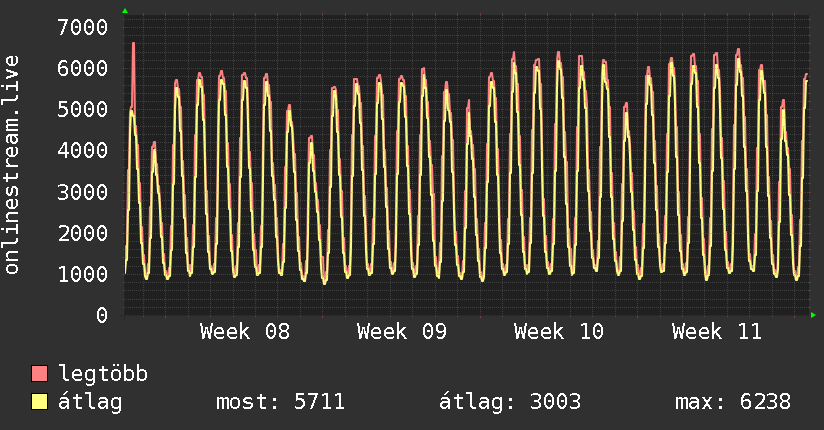Viewport: 824px width, 430px height.
Task: Click the 1000 y-axis tick label
Action: click(x=82, y=274)
